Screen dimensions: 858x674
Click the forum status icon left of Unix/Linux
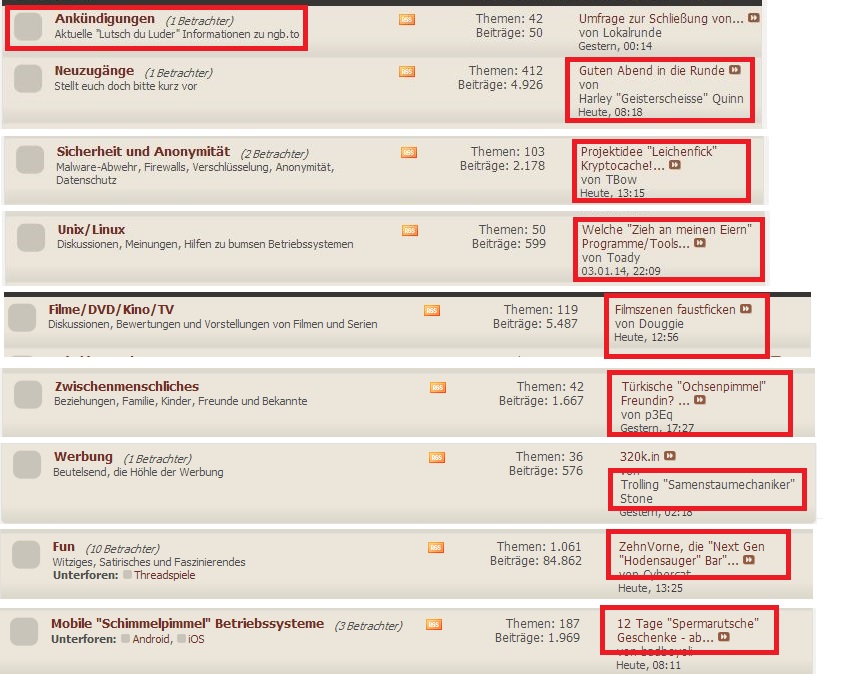click(31, 237)
